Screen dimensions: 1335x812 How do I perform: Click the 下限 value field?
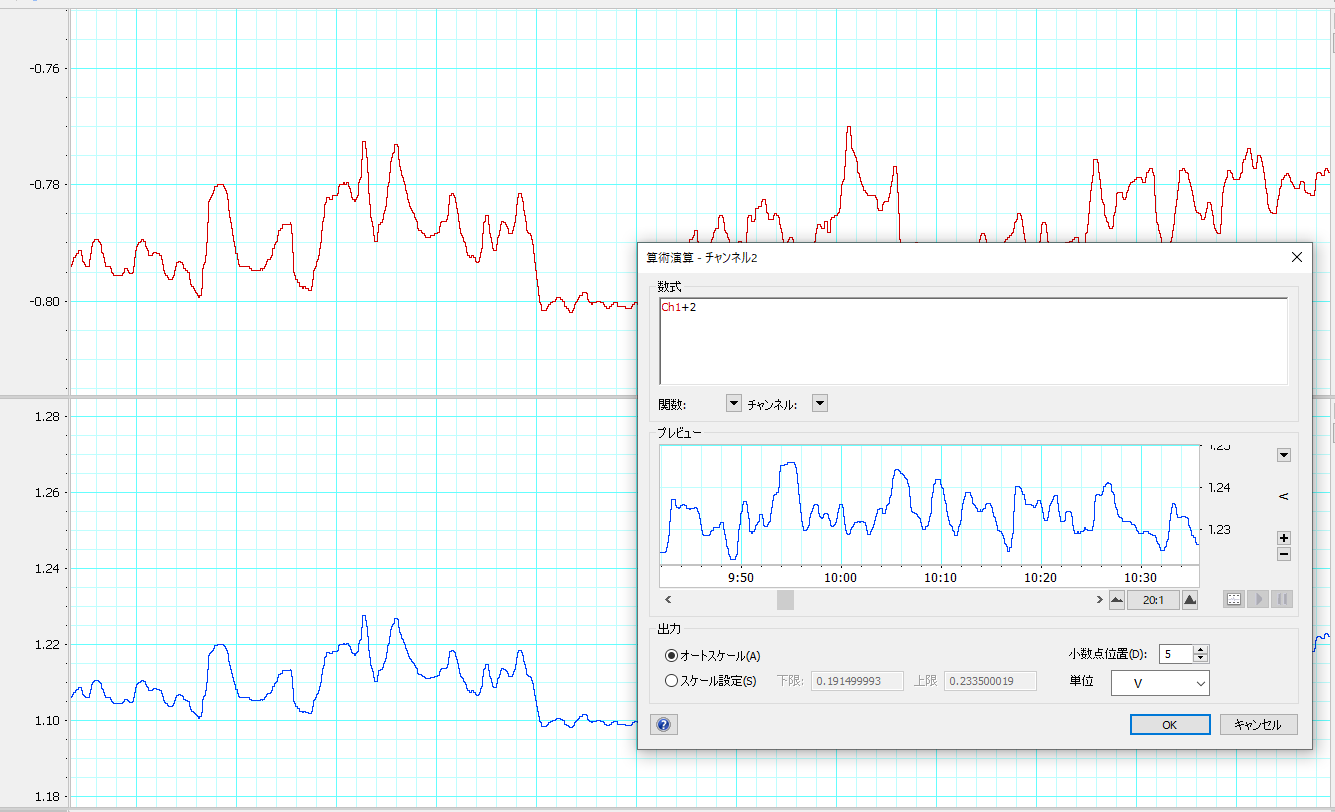click(x=857, y=681)
